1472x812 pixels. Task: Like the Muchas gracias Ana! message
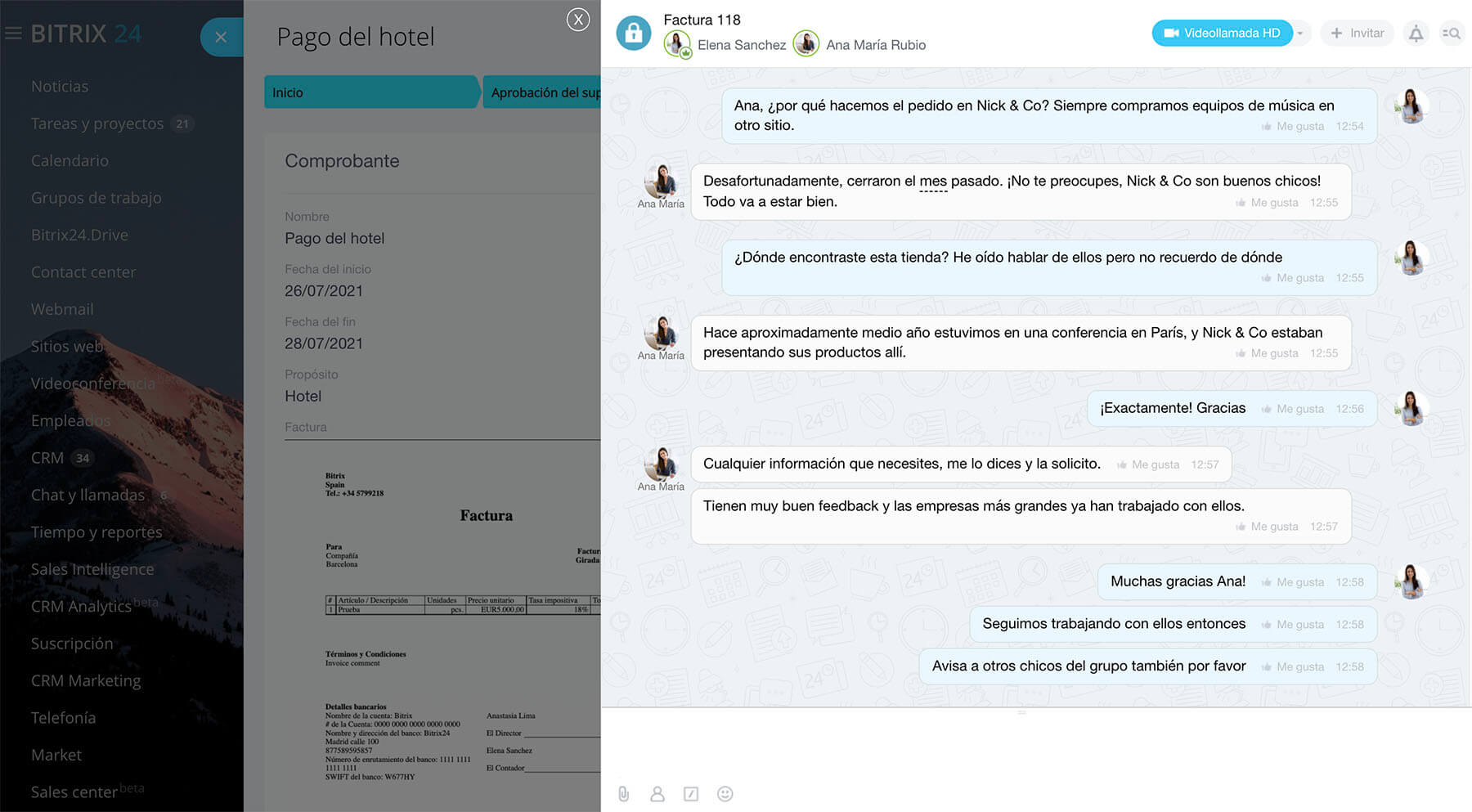1293,582
